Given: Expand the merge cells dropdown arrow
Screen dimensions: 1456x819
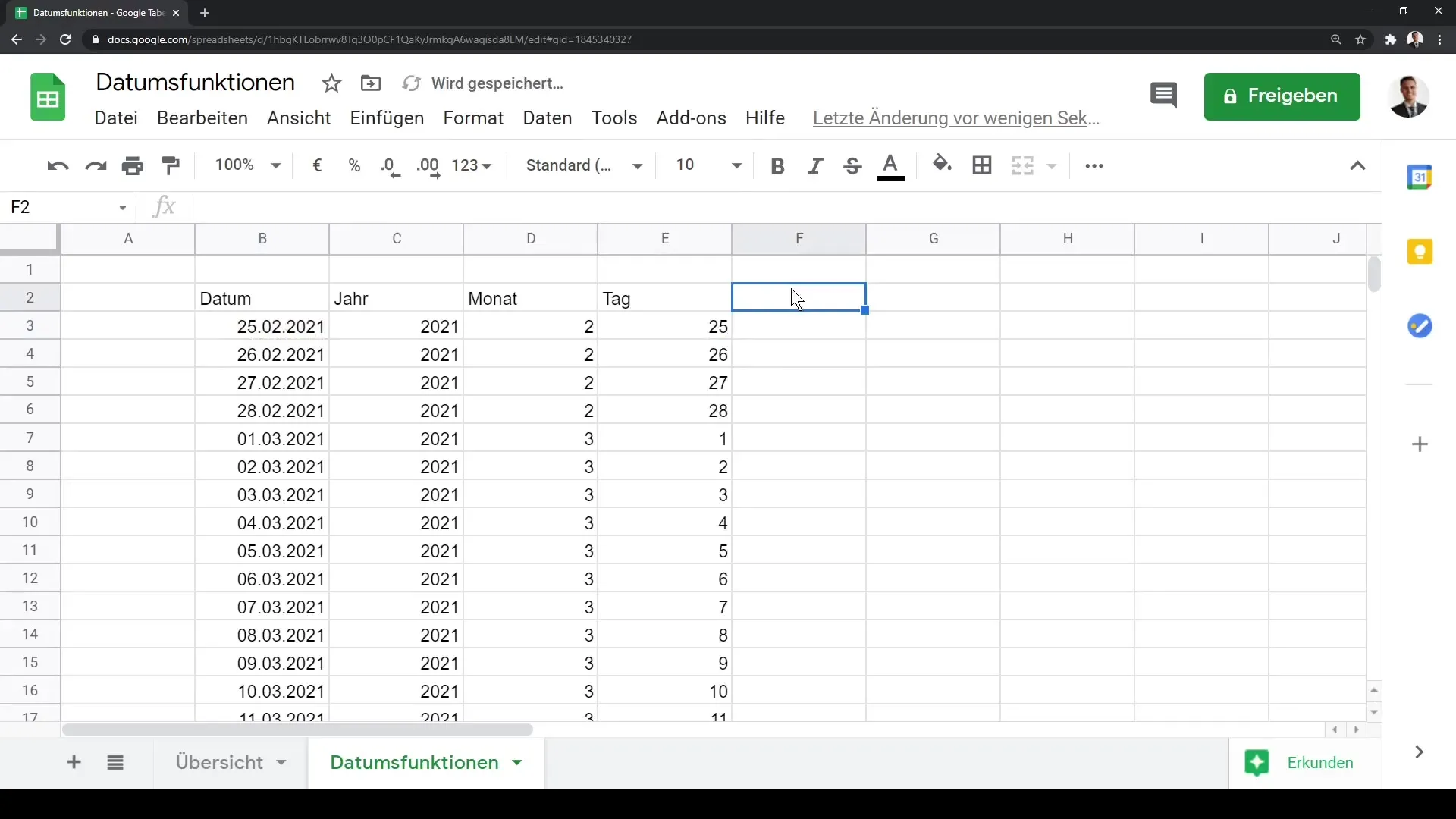Looking at the screenshot, I should point(1052,166).
